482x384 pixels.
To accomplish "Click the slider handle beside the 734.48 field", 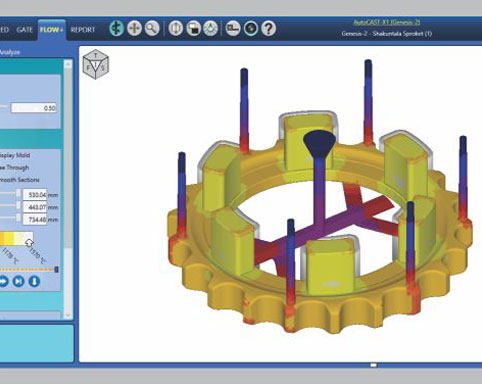I will [x=18, y=218].
